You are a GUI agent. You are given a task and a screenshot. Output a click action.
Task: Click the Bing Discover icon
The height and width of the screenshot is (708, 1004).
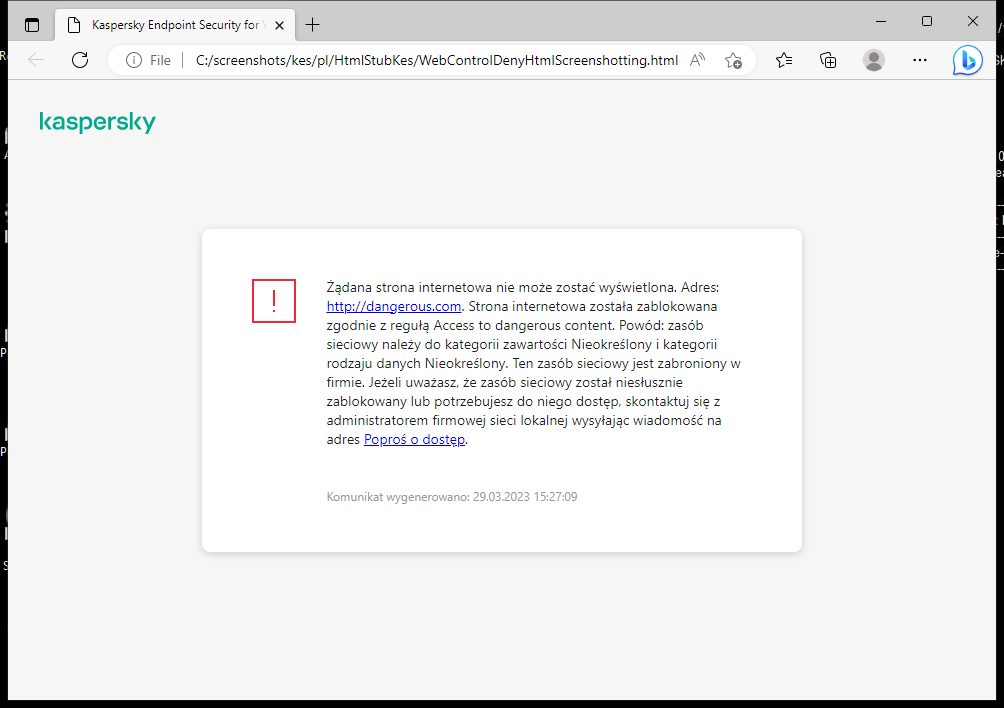[967, 60]
